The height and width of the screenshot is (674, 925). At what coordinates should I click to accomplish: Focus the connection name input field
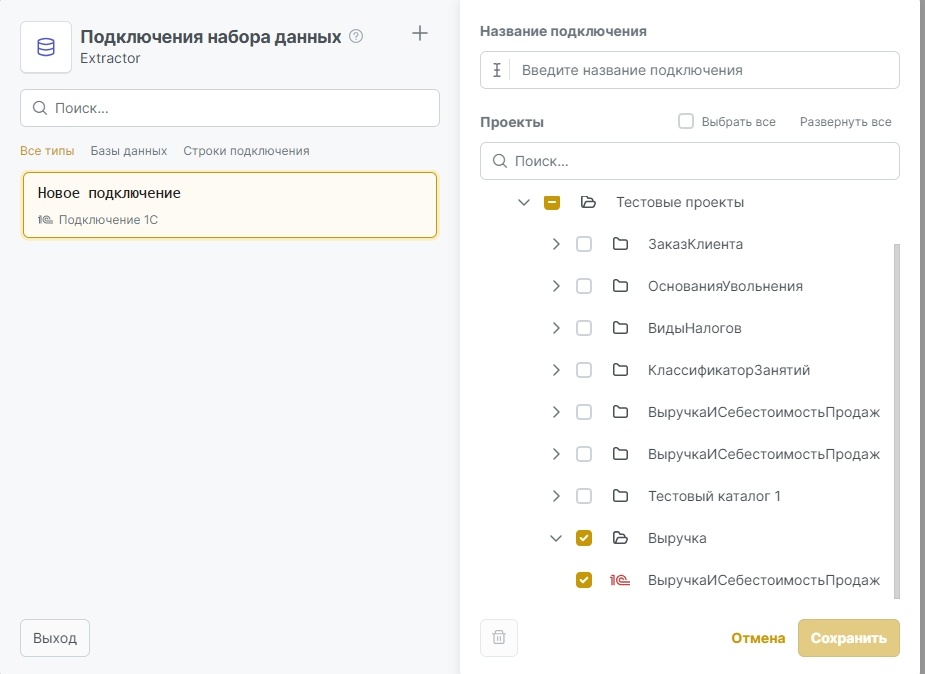pos(700,71)
